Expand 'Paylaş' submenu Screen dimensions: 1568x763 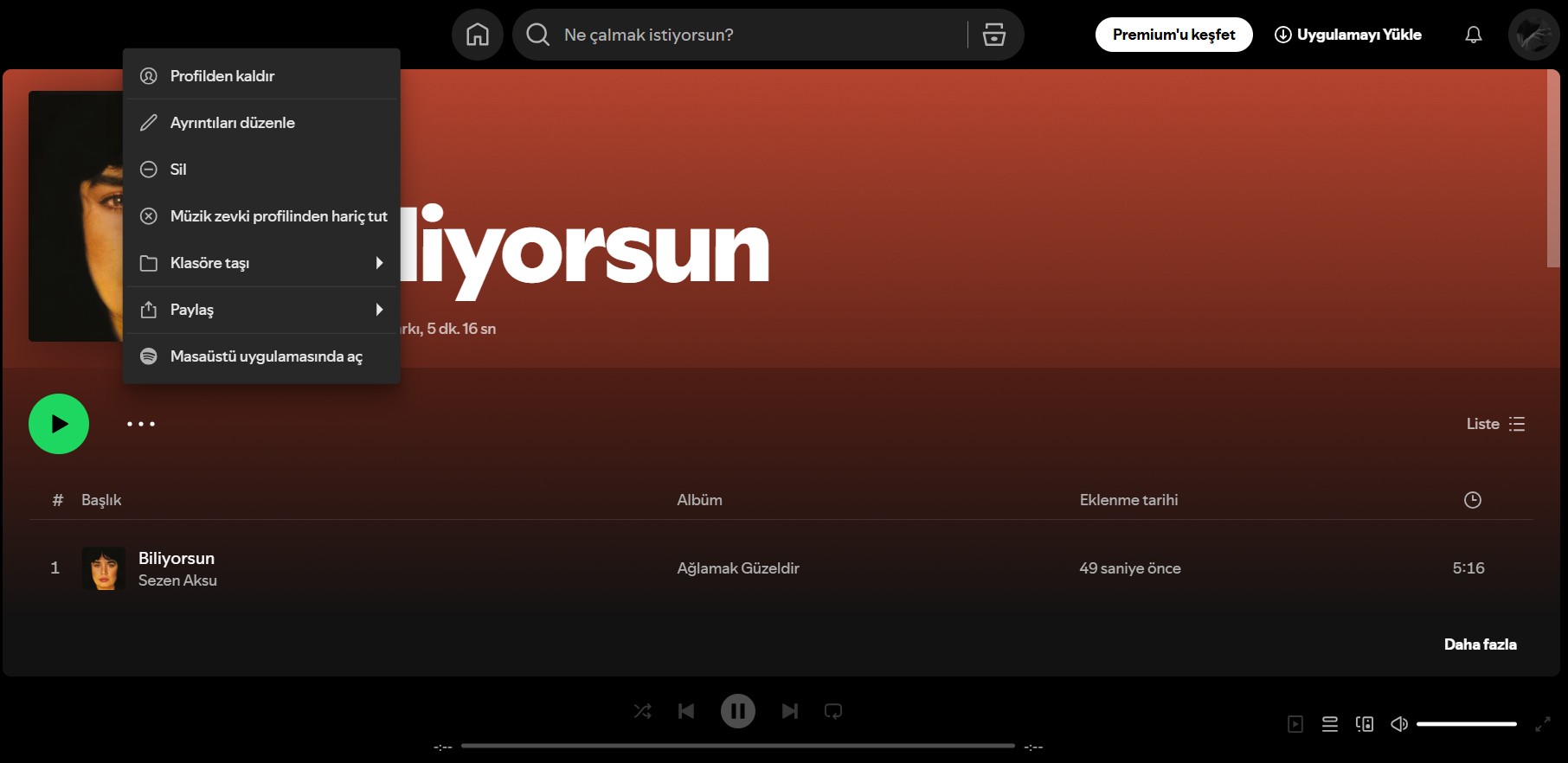pyautogui.click(x=261, y=310)
